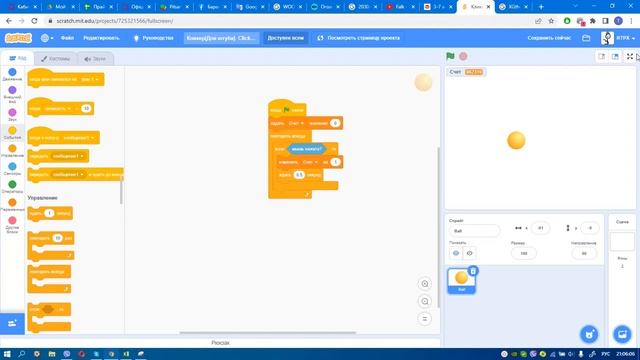This screenshot has height=360, width=640.
Task: Switch to the Звуки tab
Action: point(95,59)
